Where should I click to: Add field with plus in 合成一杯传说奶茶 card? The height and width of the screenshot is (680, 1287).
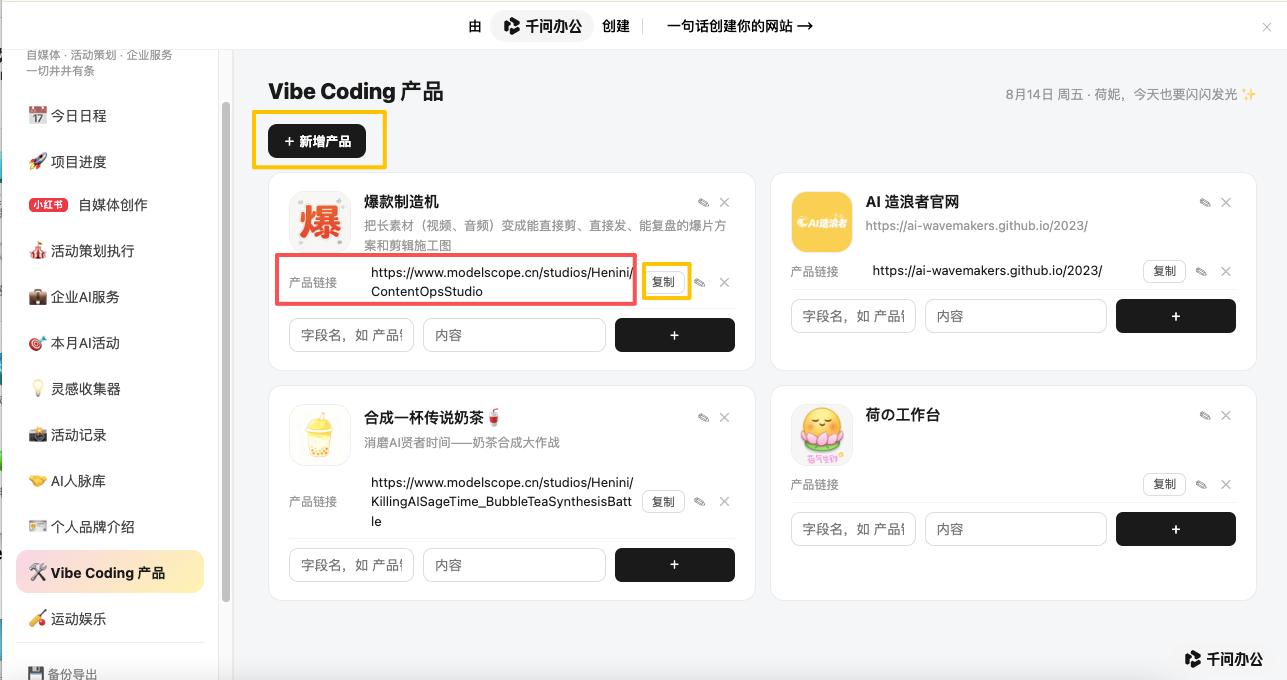(675, 565)
